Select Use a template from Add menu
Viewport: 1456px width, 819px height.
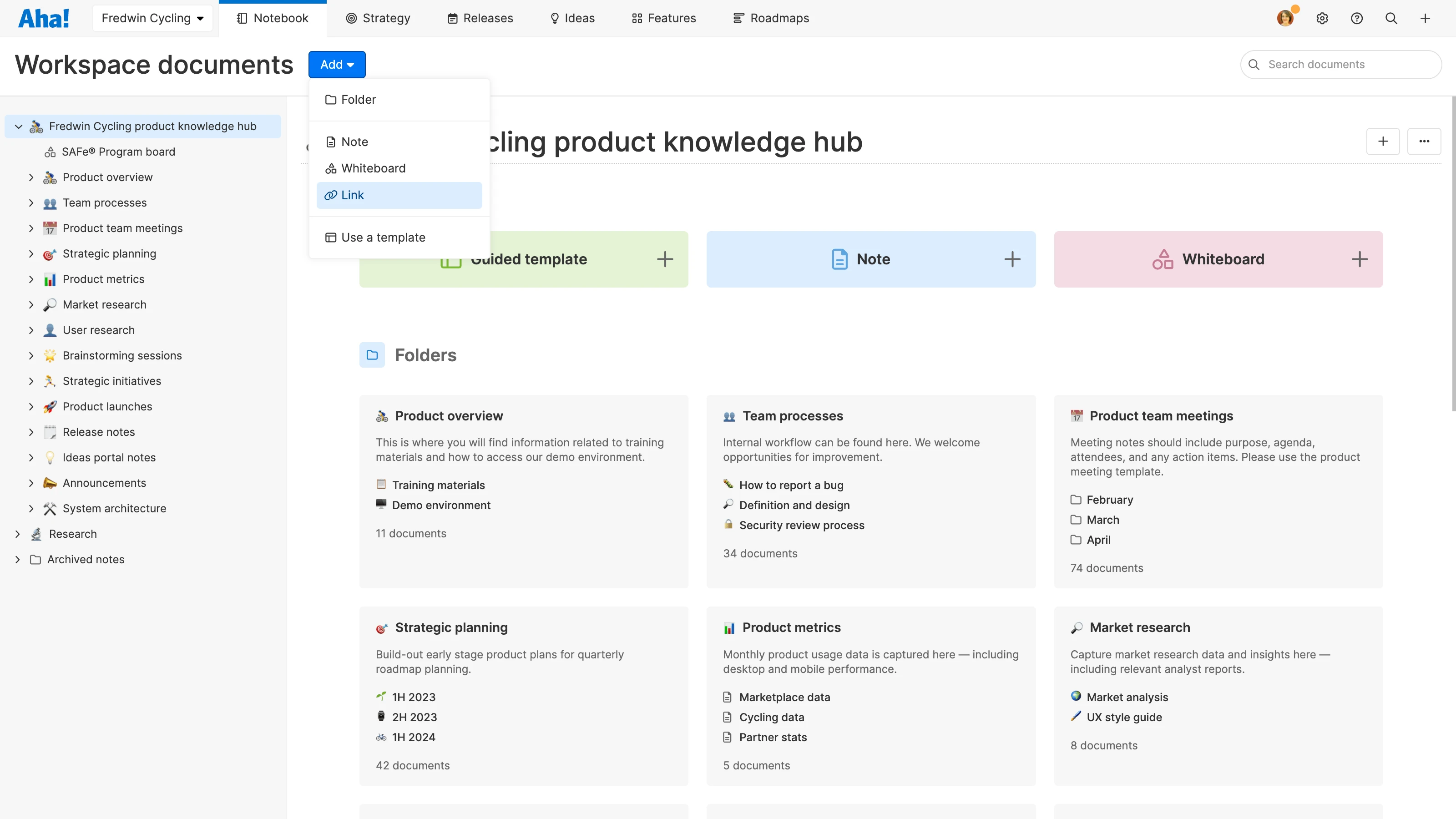(x=383, y=238)
